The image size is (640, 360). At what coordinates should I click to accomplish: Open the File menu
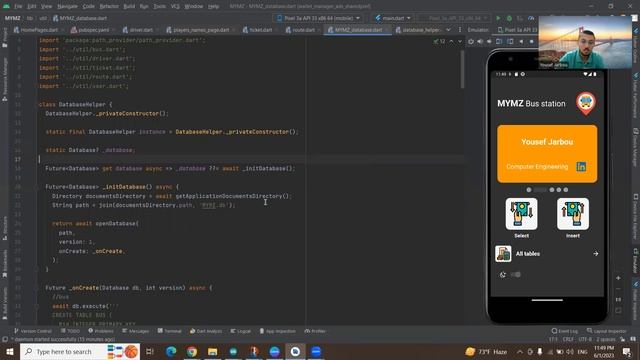[x=18, y=6]
